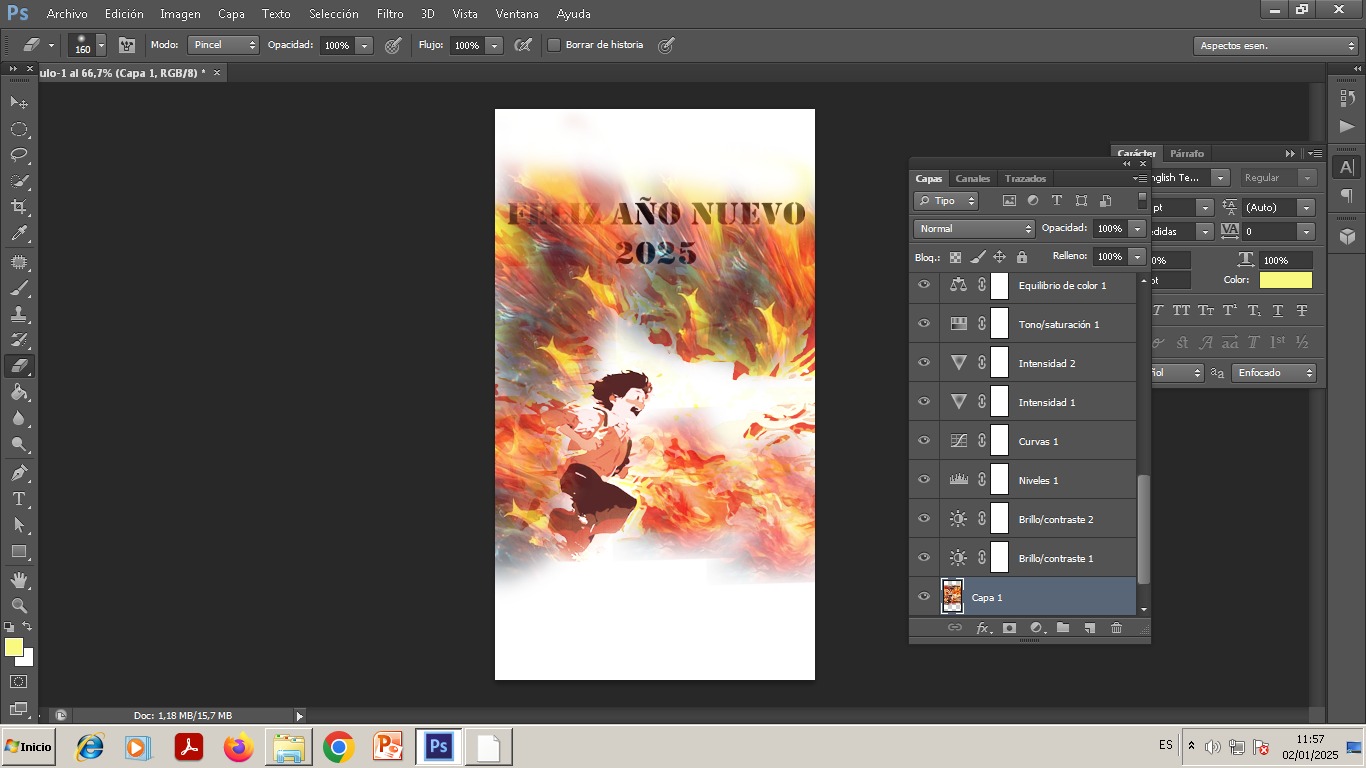The width and height of the screenshot is (1366, 768).
Task: Open the Selección menu
Action: 333,14
